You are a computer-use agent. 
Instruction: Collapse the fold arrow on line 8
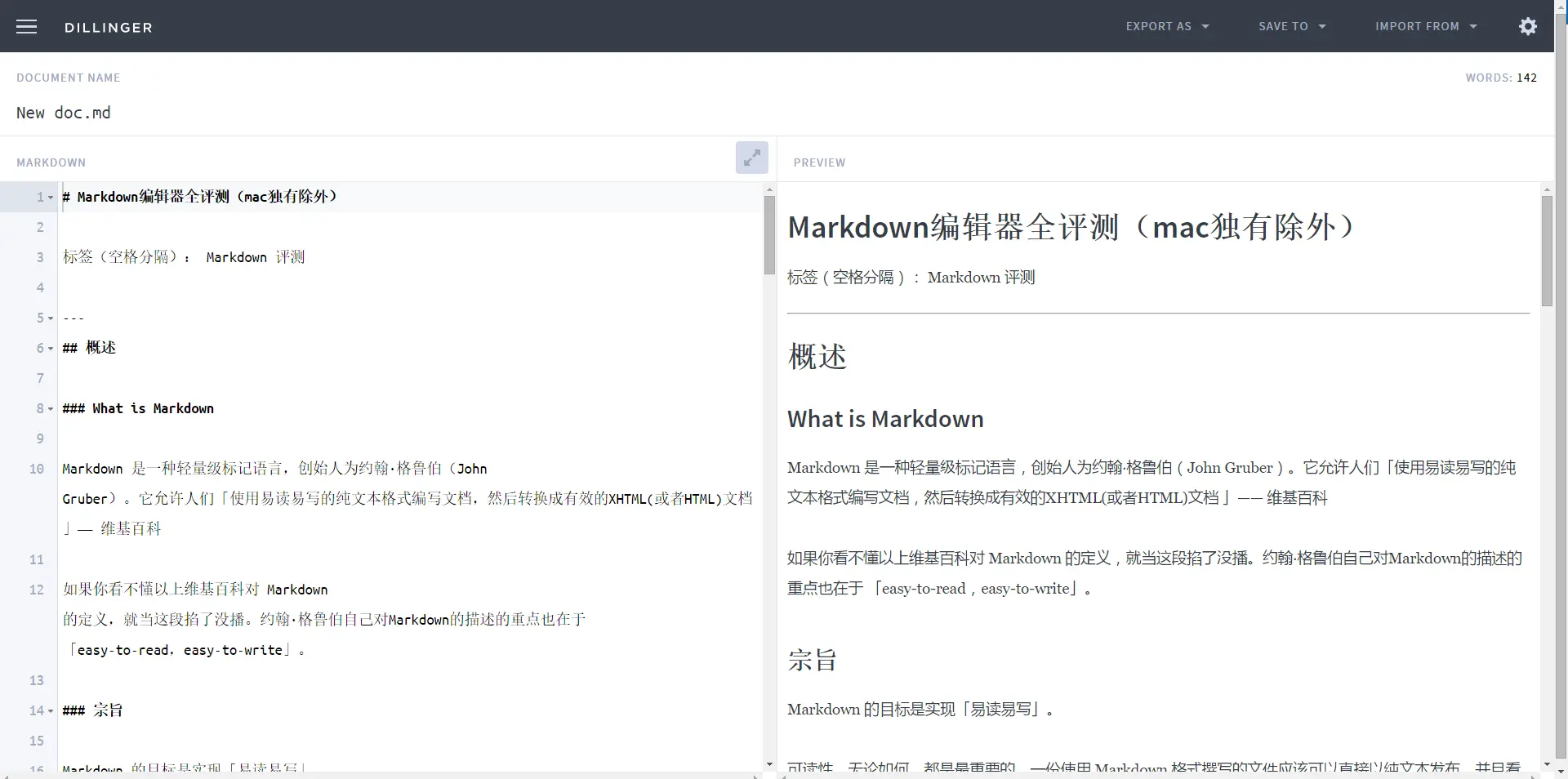(x=51, y=409)
